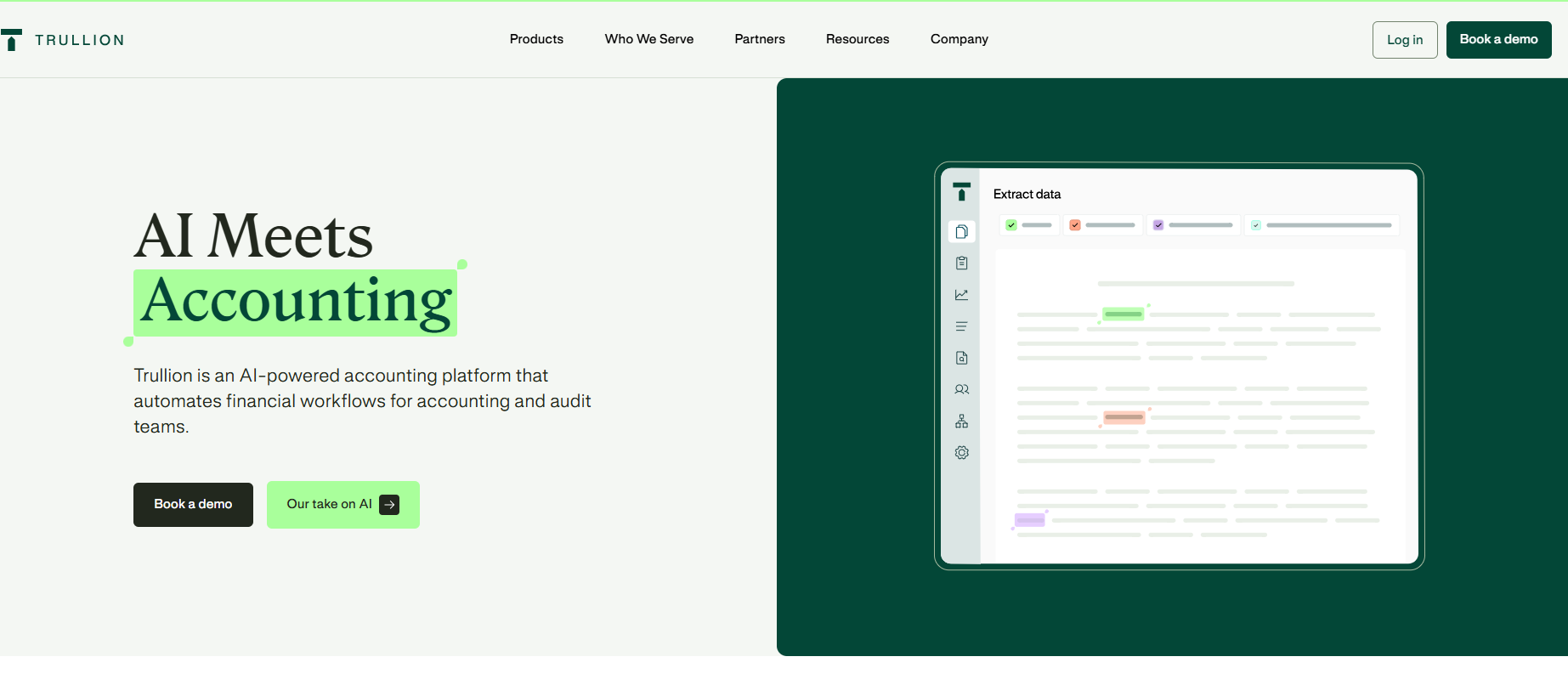The width and height of the screenshot is (1568, 685).
Task: Open the document search icon in sidebar
Action: pos(961,358)
